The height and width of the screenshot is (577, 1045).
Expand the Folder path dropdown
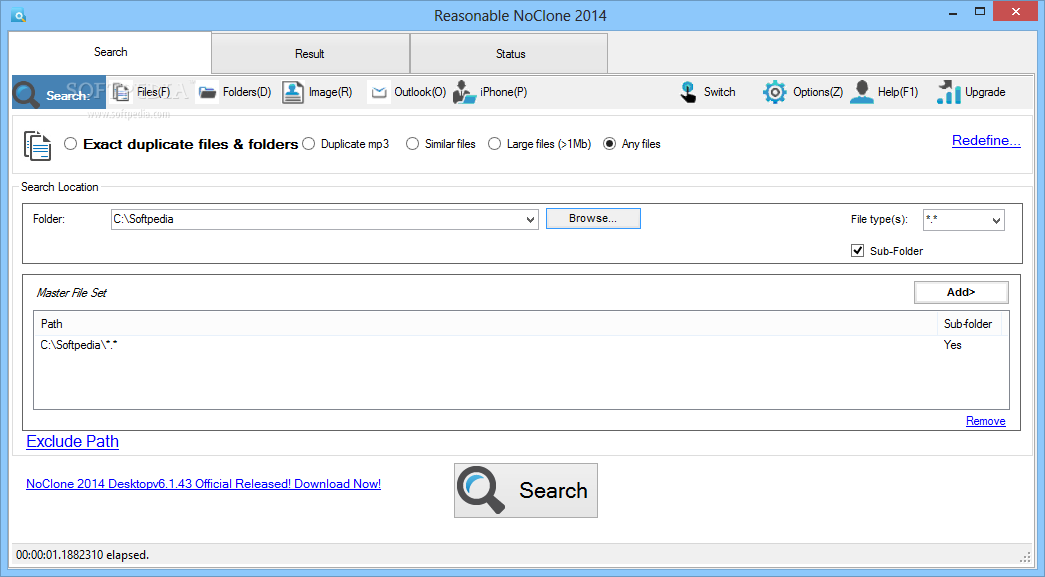point(530,219)
